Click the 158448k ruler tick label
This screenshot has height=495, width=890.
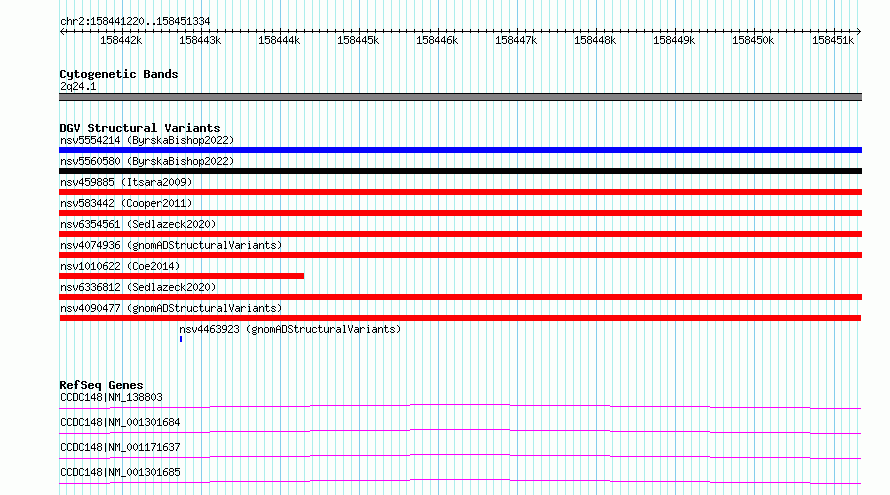click(x=594, y=40)
